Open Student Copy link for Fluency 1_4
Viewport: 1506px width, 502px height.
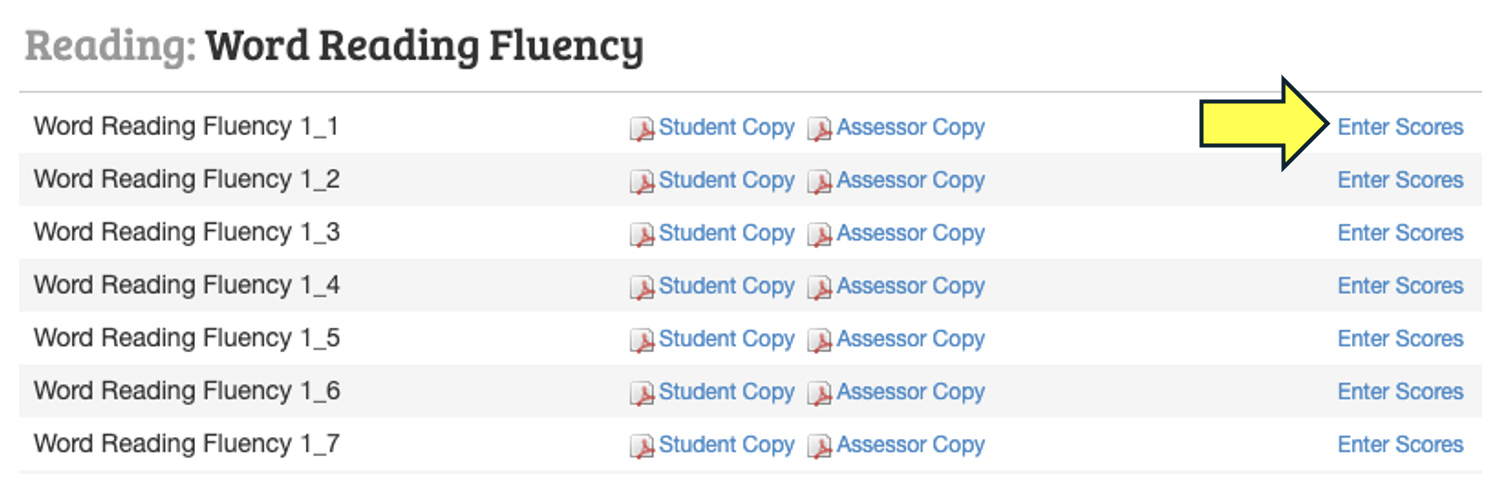pyautogui.click(x=726, y=286)
